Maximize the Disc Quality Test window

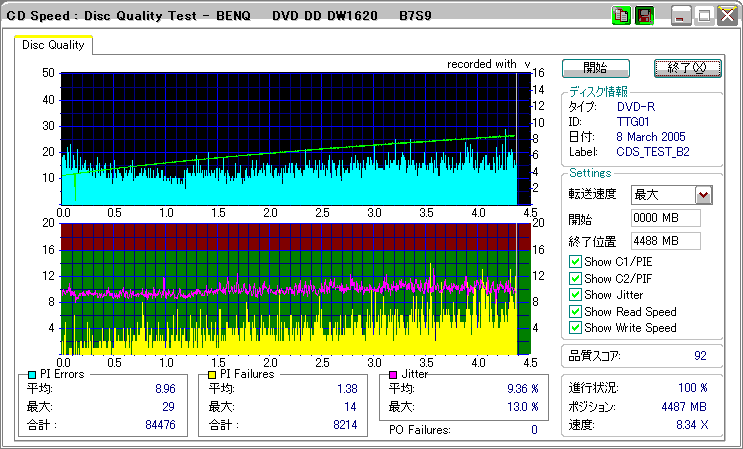pyautogui.click(x=704, y=16)
